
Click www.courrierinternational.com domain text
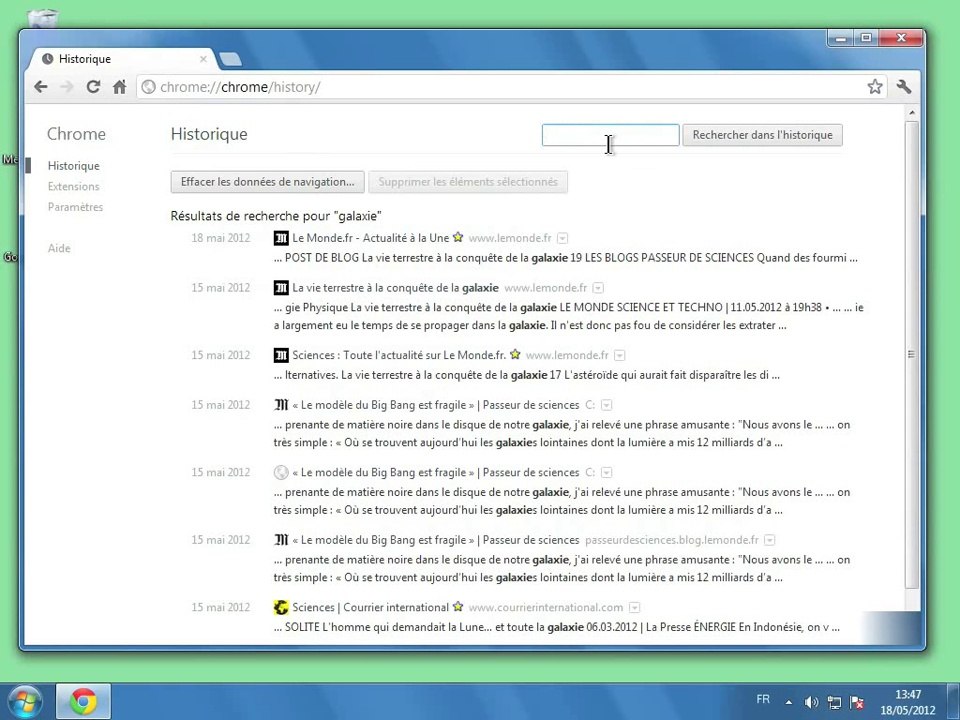pyautogui.click(x=546, y=607)
